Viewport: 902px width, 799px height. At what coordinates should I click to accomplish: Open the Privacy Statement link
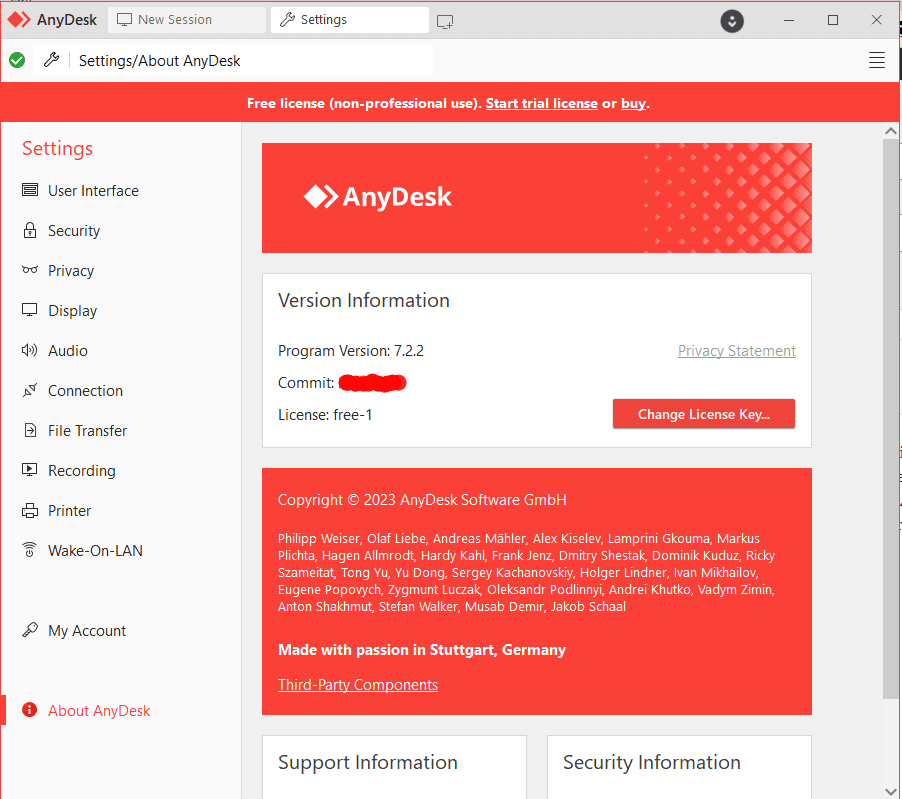coord(736,350)
